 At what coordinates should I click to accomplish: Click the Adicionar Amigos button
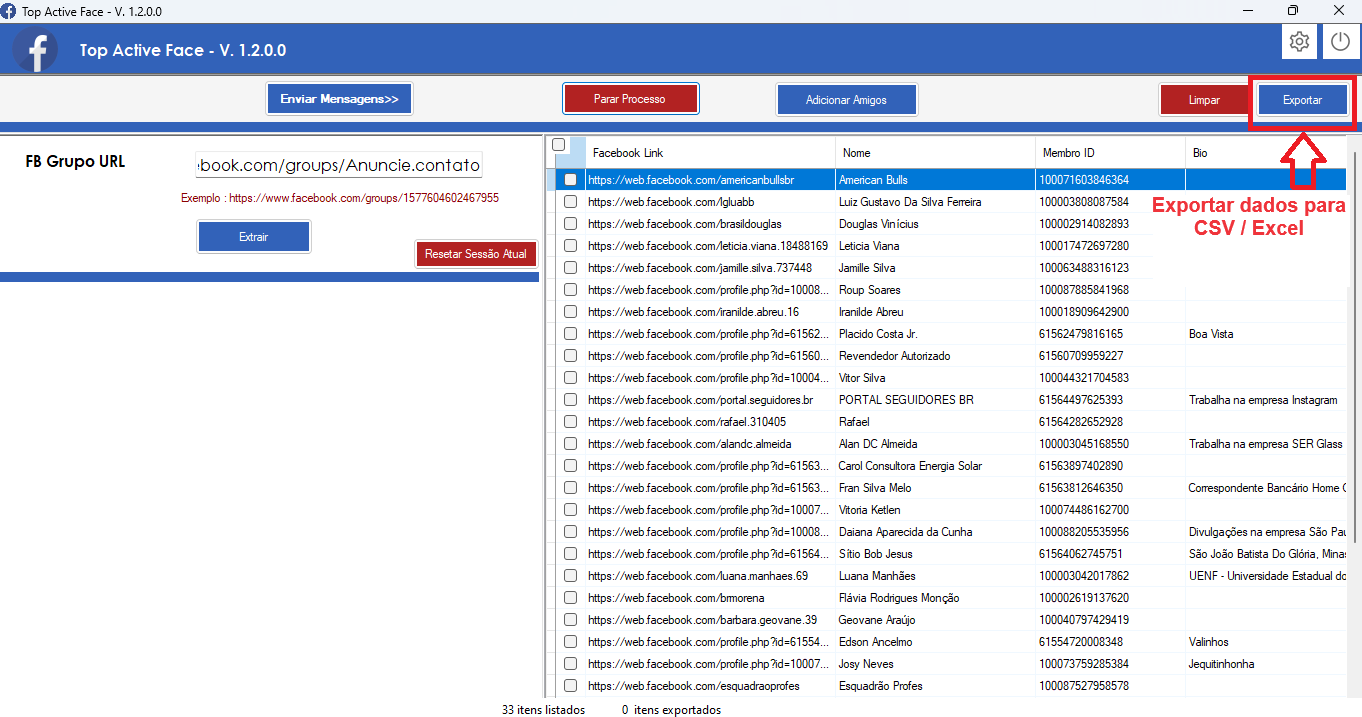[846, 99]
